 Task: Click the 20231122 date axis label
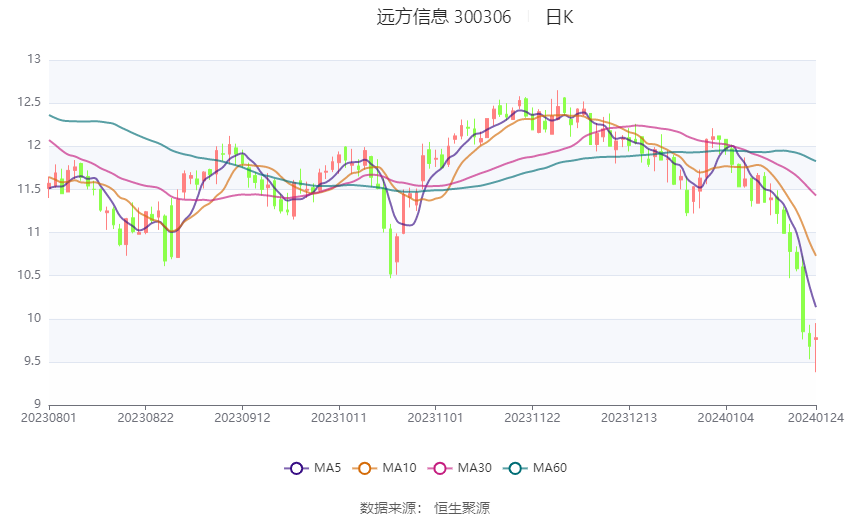click(x=532, y=418)
